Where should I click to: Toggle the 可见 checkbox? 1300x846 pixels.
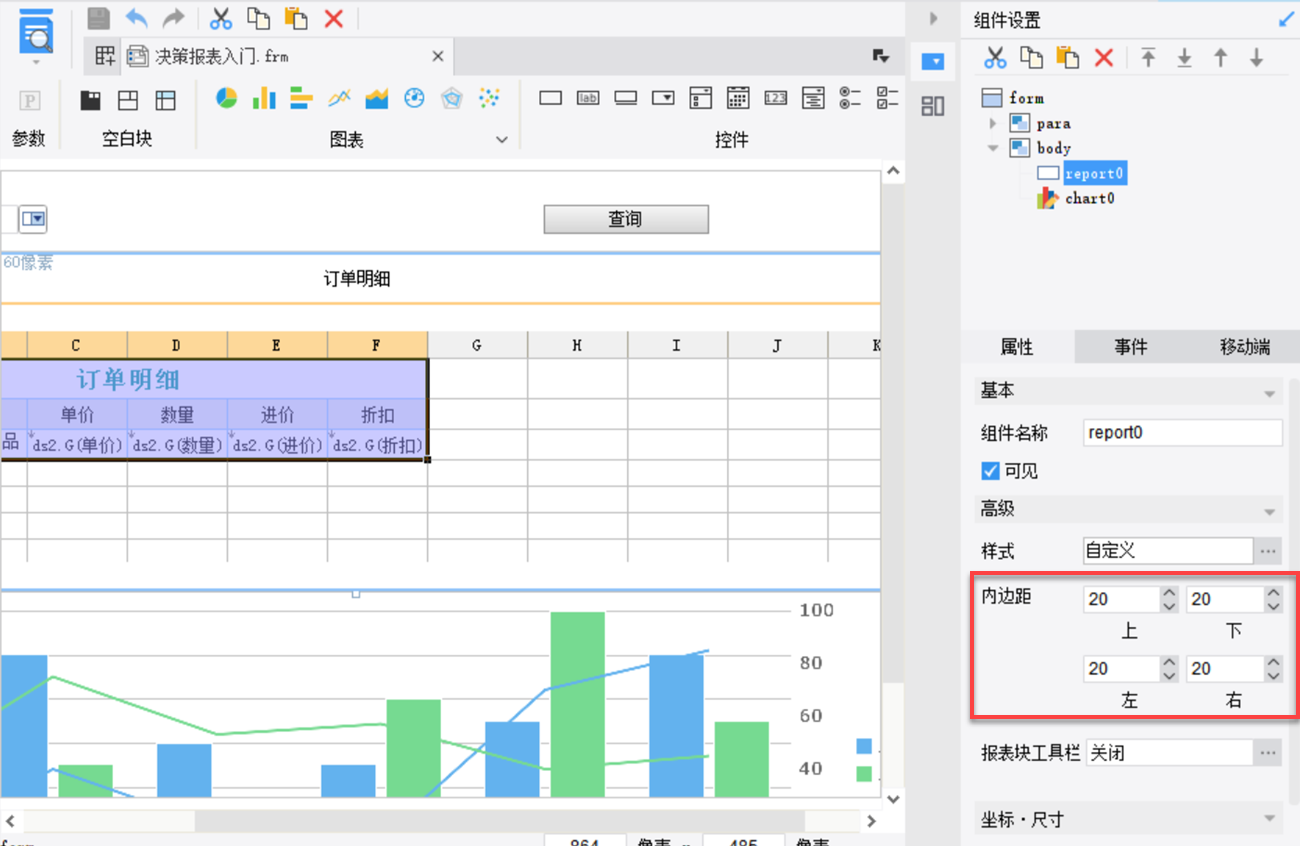pos(991,471)
